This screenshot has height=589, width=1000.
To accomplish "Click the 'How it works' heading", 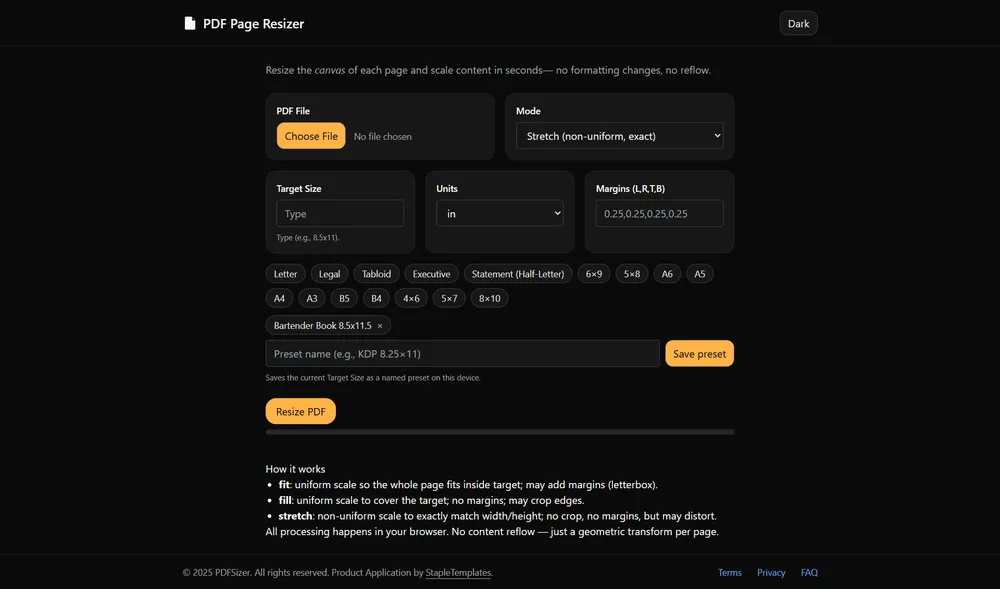I will 295,469.
